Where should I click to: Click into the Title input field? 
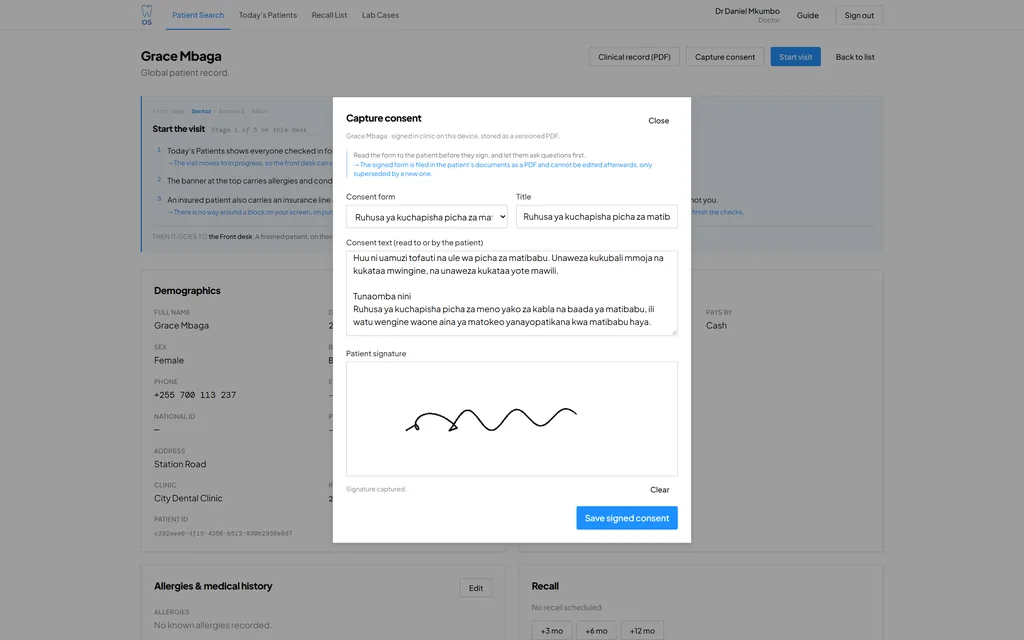[596, 217]
